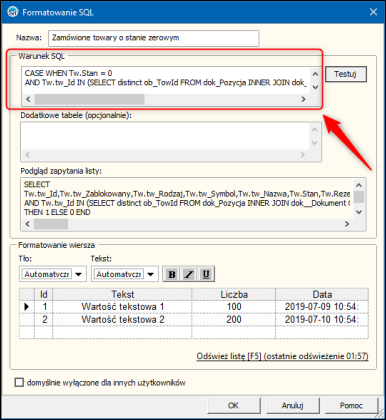Click query preview vertical scrollbar thumb

tap(359, 197)
